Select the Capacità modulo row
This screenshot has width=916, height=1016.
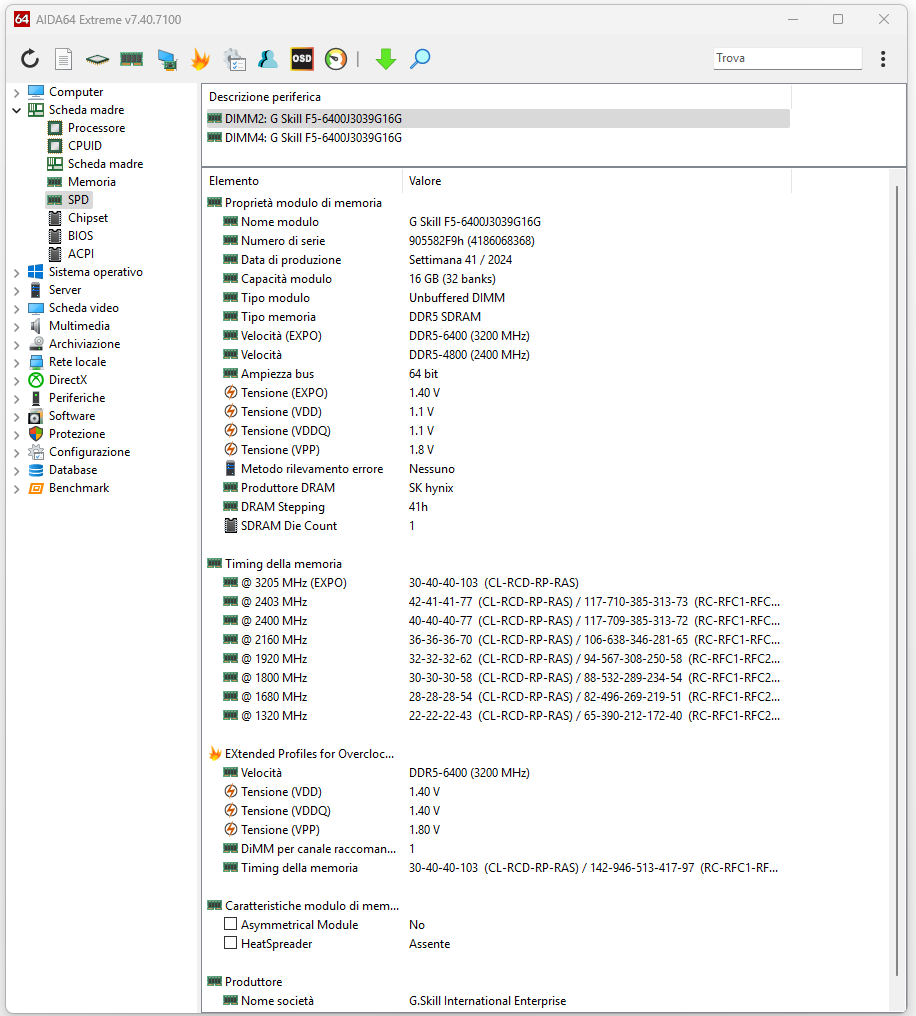point(498,279)
